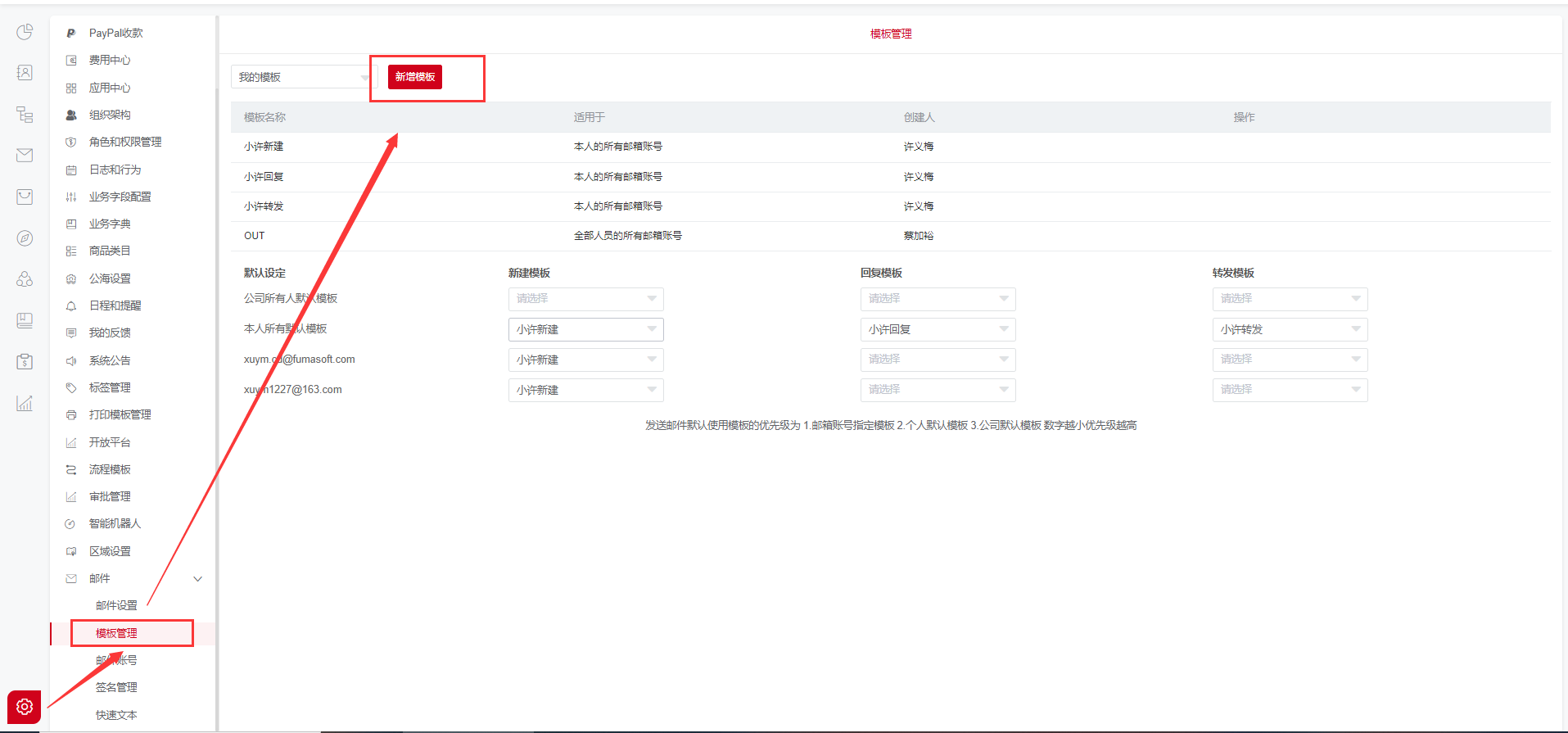The height and width of the screenshot is (733, 1568).
Task: Click the organization tree icon in rail
Action: click(x=25, y=115)
